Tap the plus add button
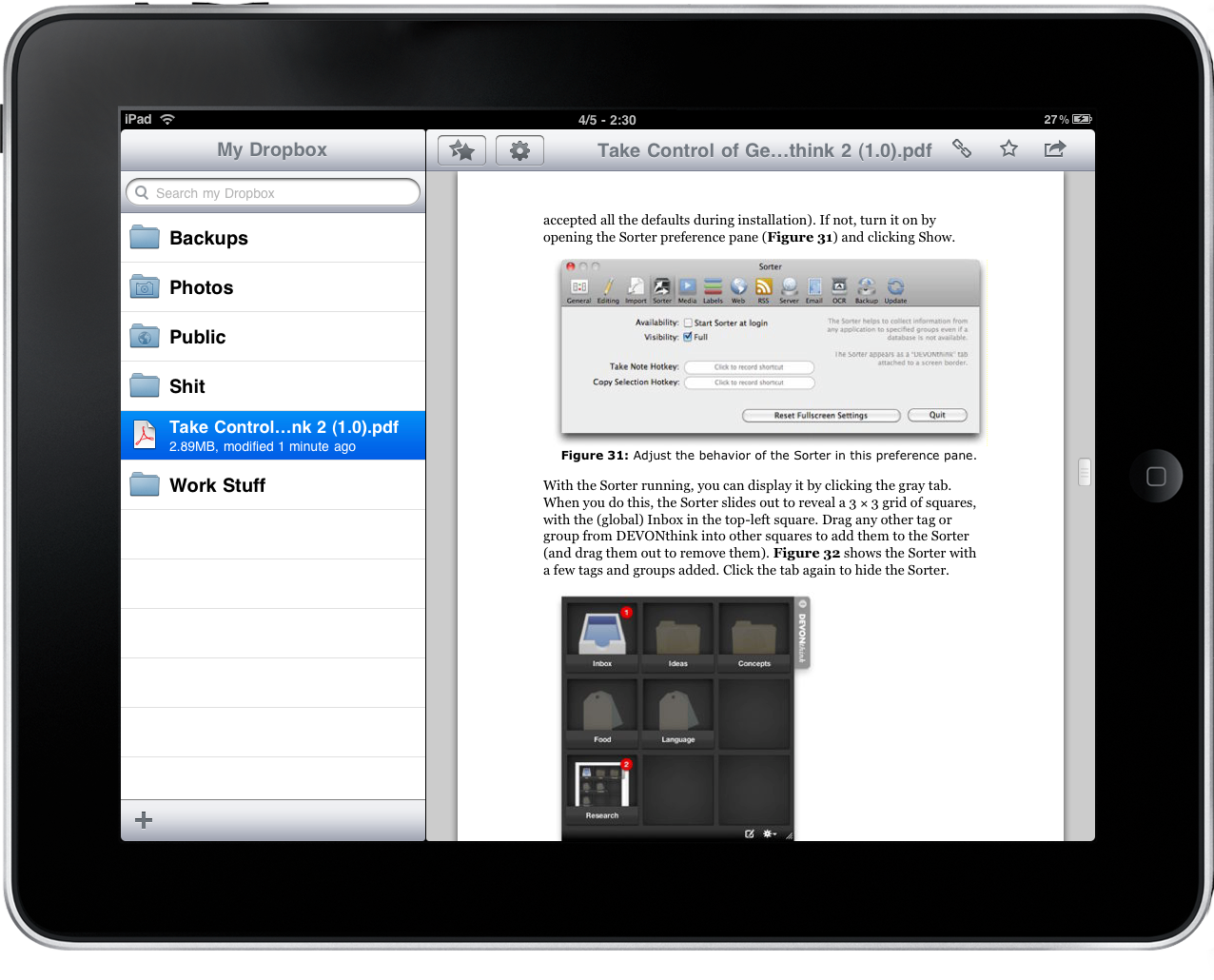The width and height of the screenshot is (1214, 980). click(144, 820)
